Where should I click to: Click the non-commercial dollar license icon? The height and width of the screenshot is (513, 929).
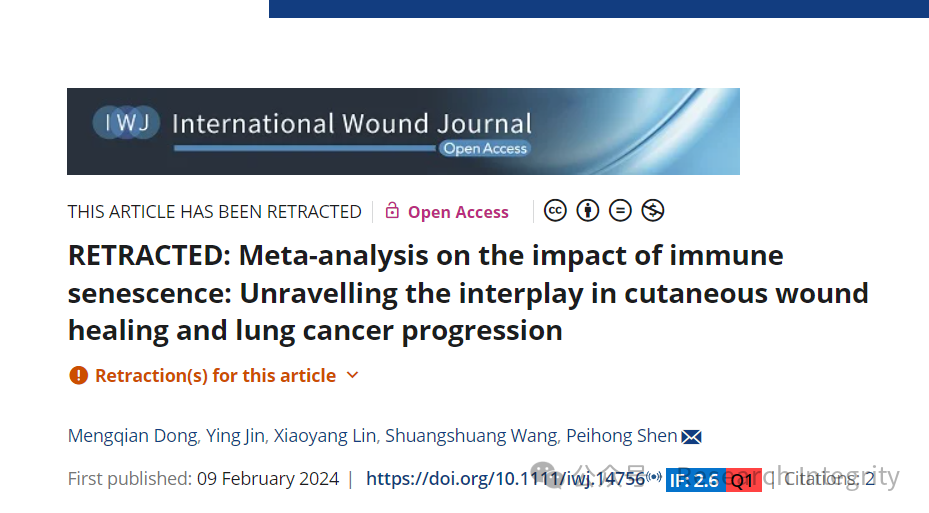(x=653, y=211)
